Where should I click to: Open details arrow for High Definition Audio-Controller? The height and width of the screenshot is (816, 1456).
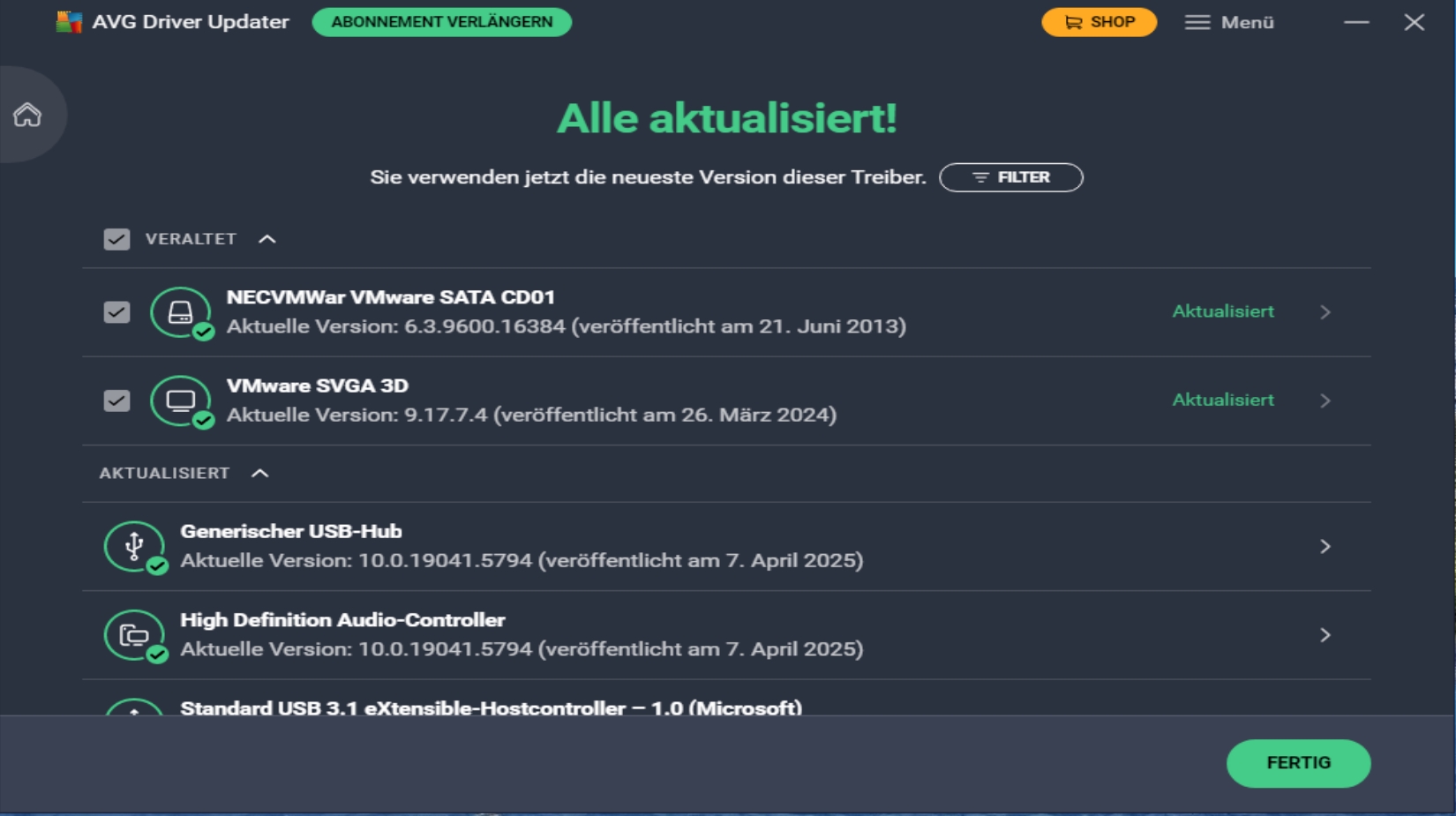1325,635
